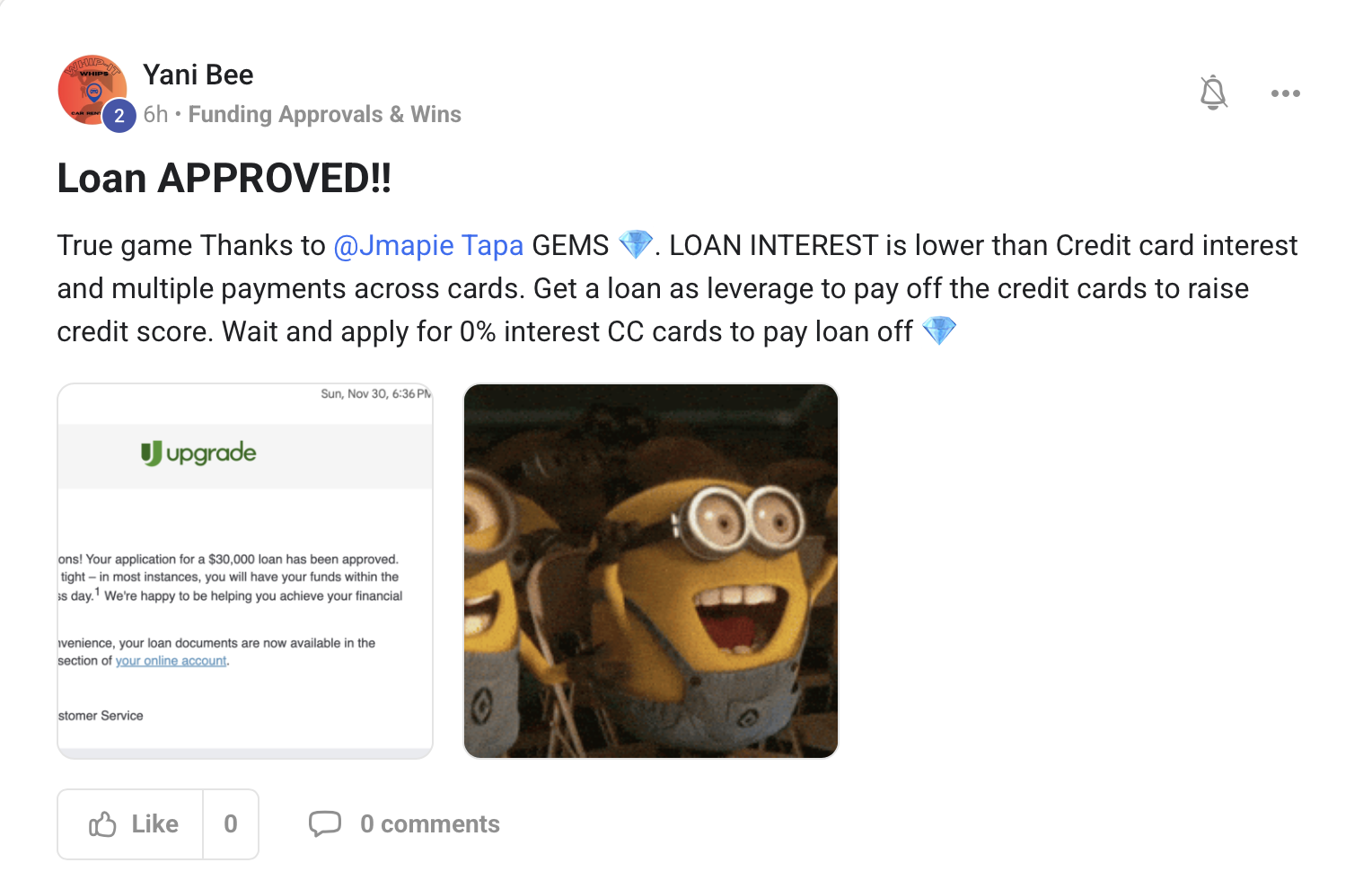The width and height of the screenshot is (1372, 889).
Task: Open the 0 comments link
Action: point(430,824)
